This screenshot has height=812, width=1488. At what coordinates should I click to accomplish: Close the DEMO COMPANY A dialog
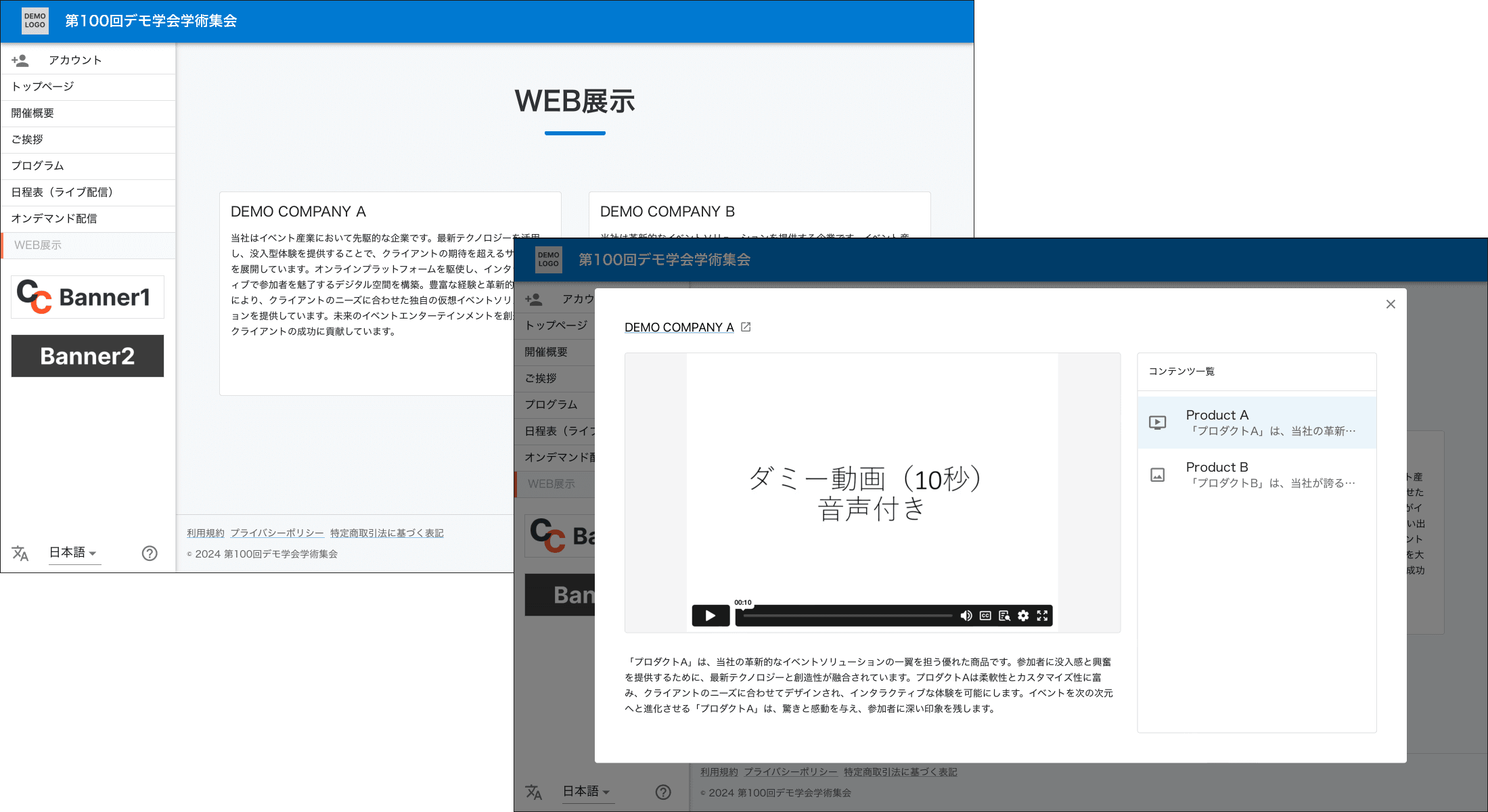pos(1391,304)
